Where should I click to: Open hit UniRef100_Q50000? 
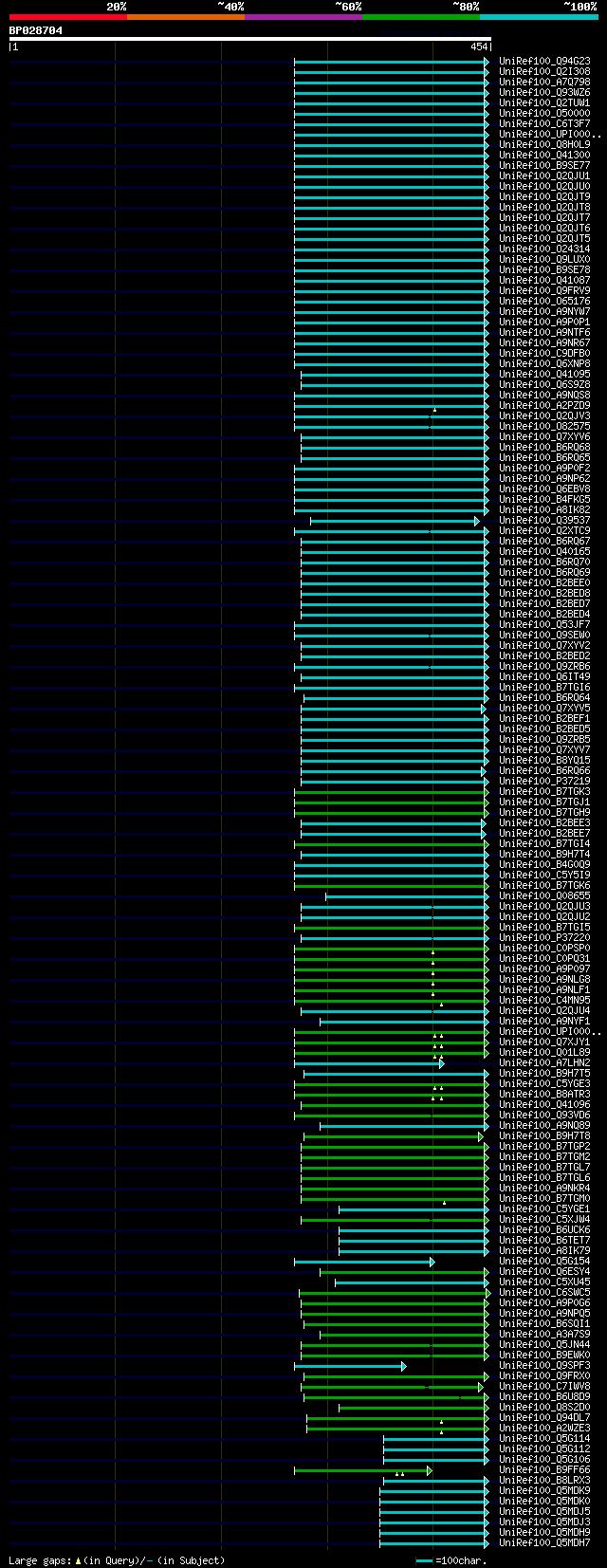tap(544, 114)
